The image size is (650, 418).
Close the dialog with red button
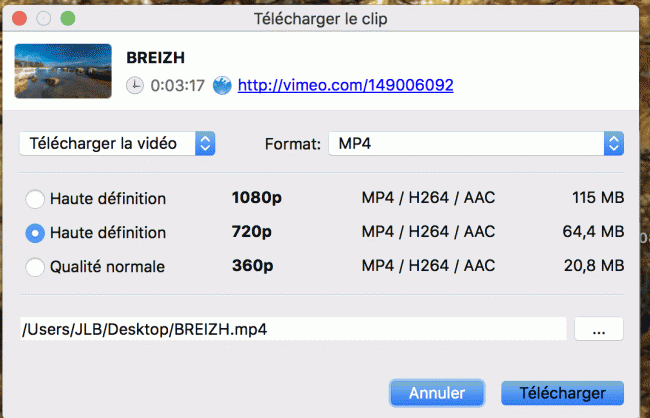point(19,18)
